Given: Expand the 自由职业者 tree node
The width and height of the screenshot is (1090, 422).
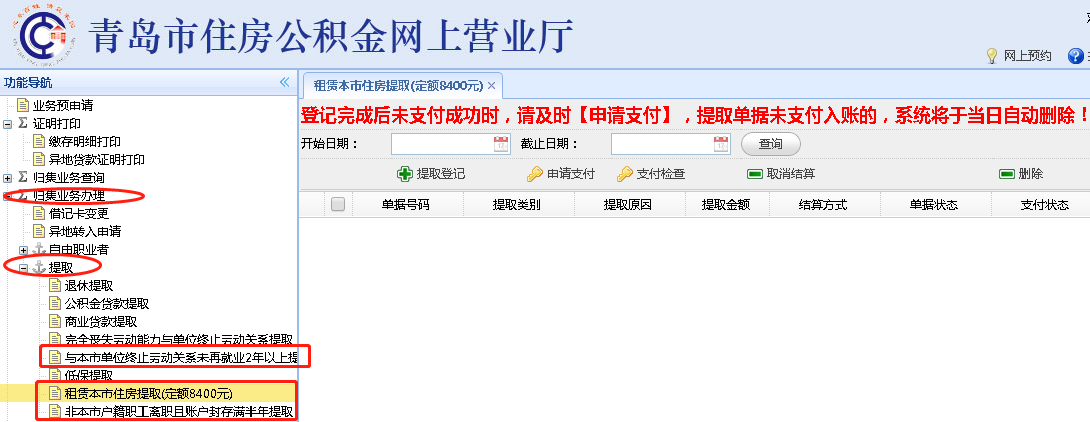Looking at the screenshot, I should pos(25,249).
